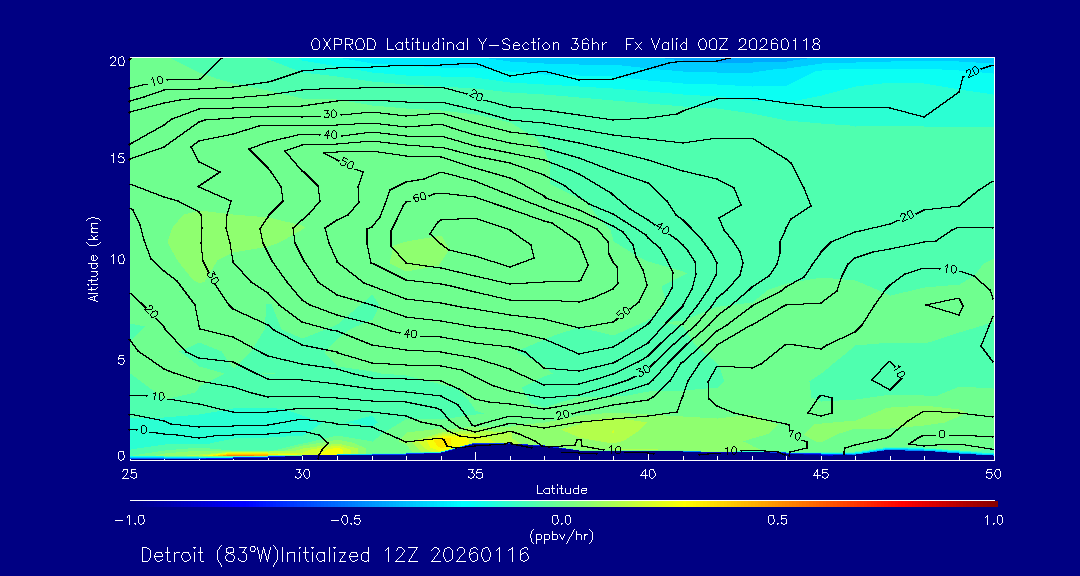
Task: Click the colorbar label -0.5
Action: click(x=345, y=520)
